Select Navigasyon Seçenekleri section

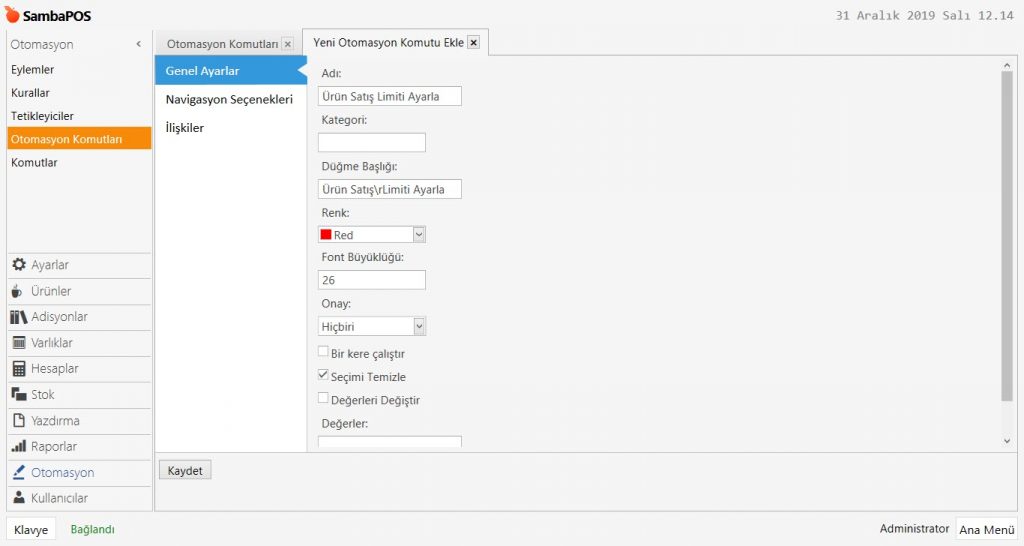[229, 100]
